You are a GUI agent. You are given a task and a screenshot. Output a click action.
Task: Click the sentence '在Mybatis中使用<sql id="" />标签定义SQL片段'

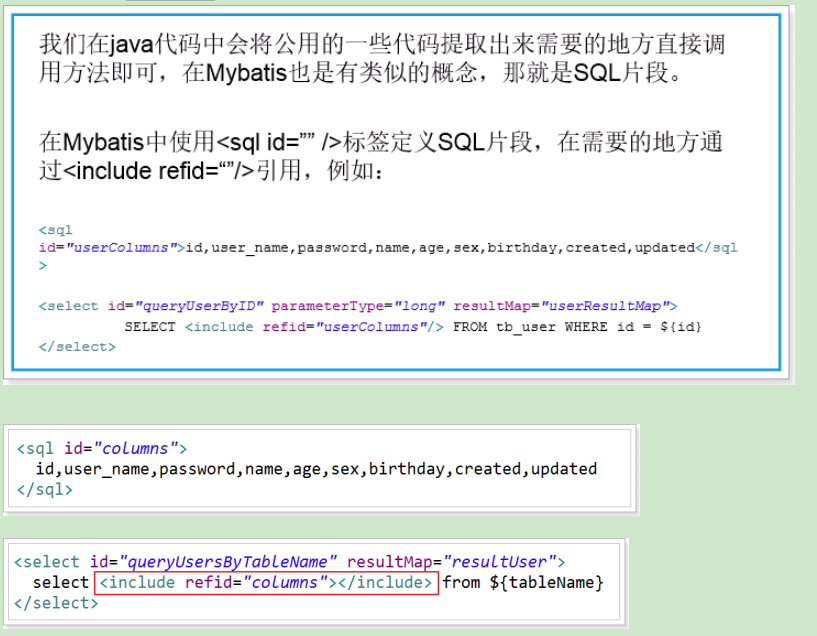pyautogui.click(x=286, y=142)
